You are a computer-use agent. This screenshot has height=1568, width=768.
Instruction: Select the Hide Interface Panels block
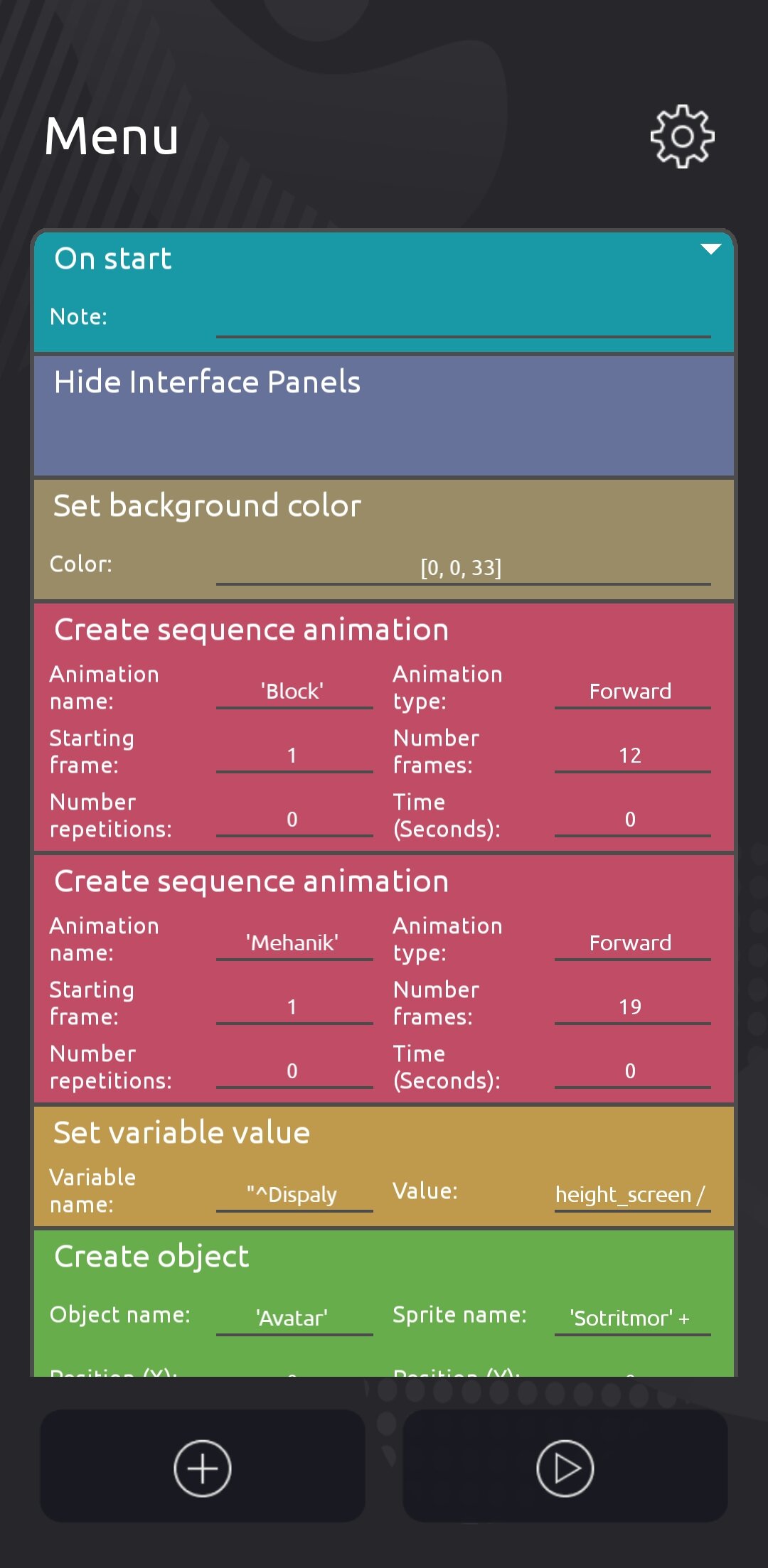[384, 415]
